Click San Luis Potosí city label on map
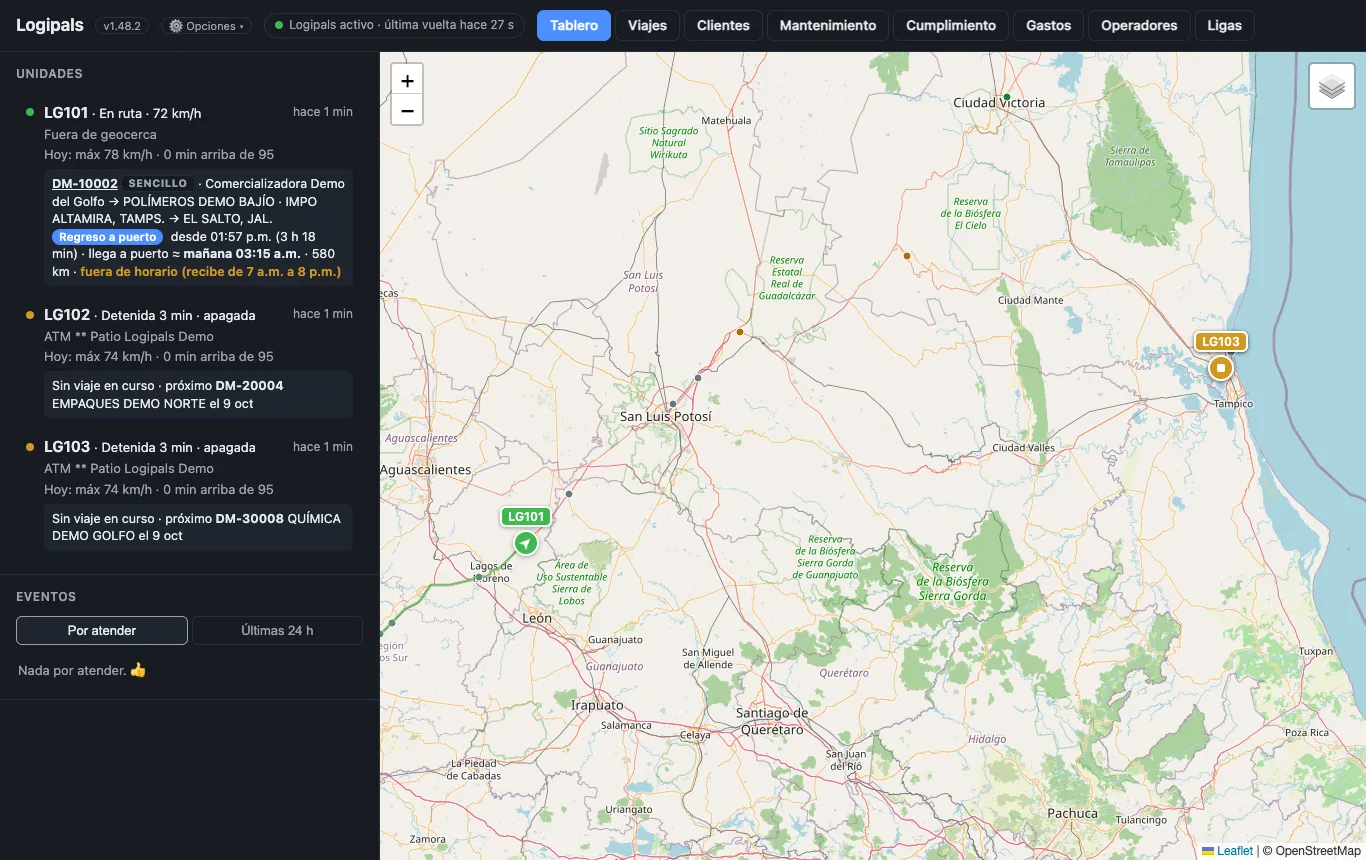The height and width of the screenshot is (860, 1366). point(666,416)
